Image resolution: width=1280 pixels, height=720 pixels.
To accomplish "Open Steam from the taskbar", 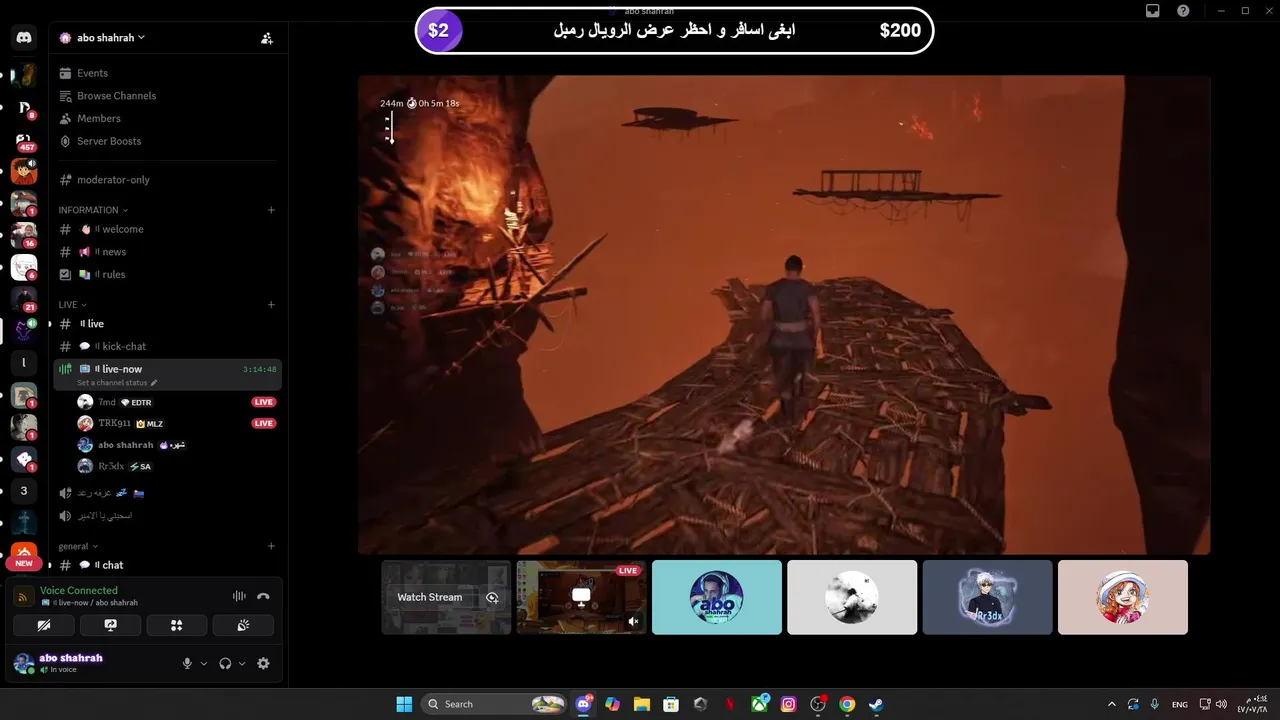I will click(x=876, y=704).
